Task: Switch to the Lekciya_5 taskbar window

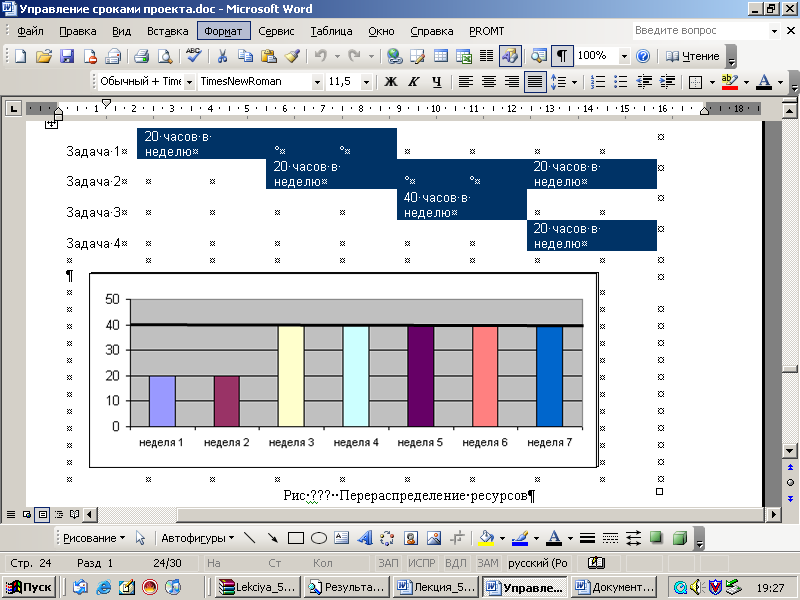Action: [x=257, y=587]
